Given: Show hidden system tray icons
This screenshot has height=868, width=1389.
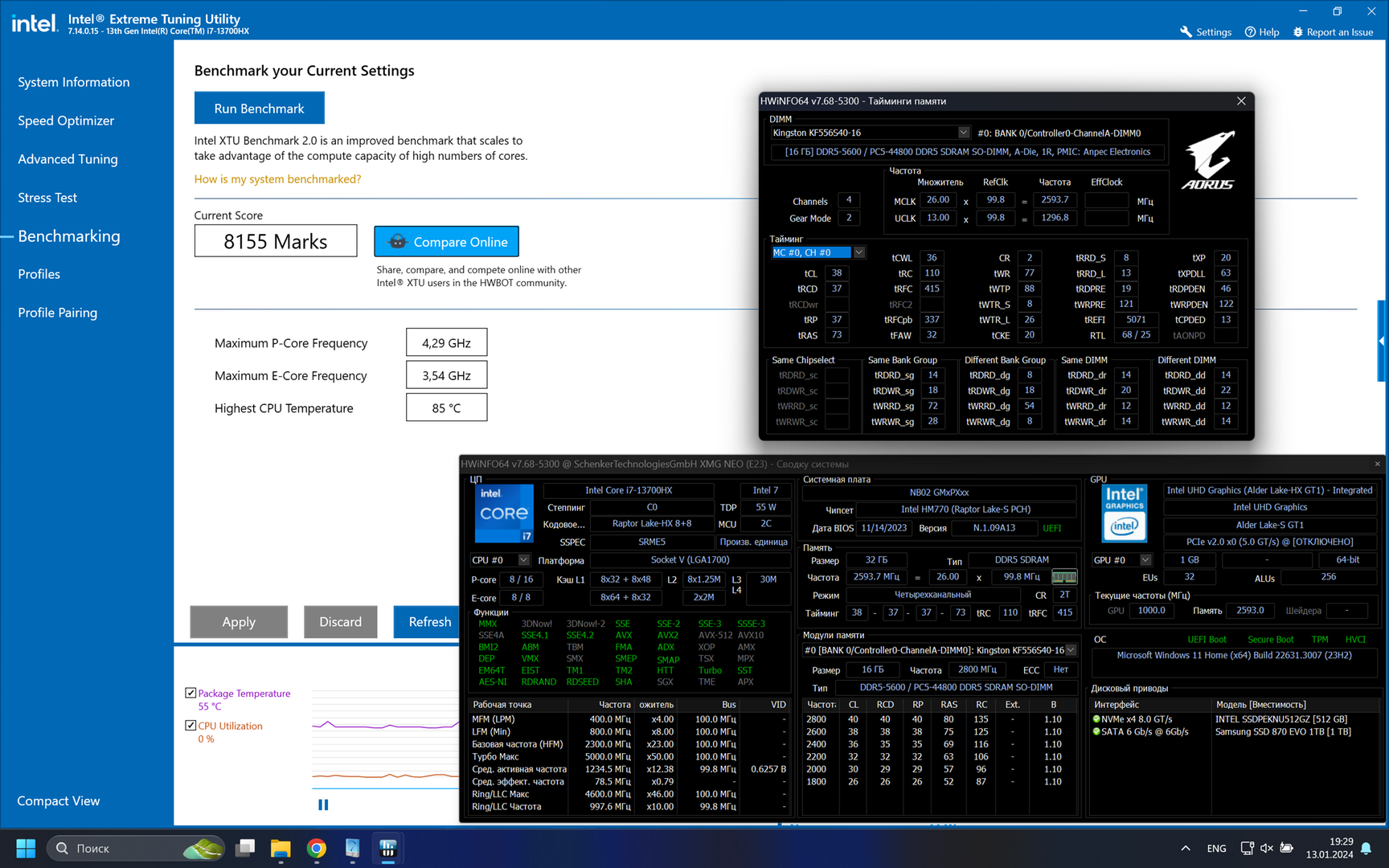Looking at the screenshot, I should [x=1186, y=848].
